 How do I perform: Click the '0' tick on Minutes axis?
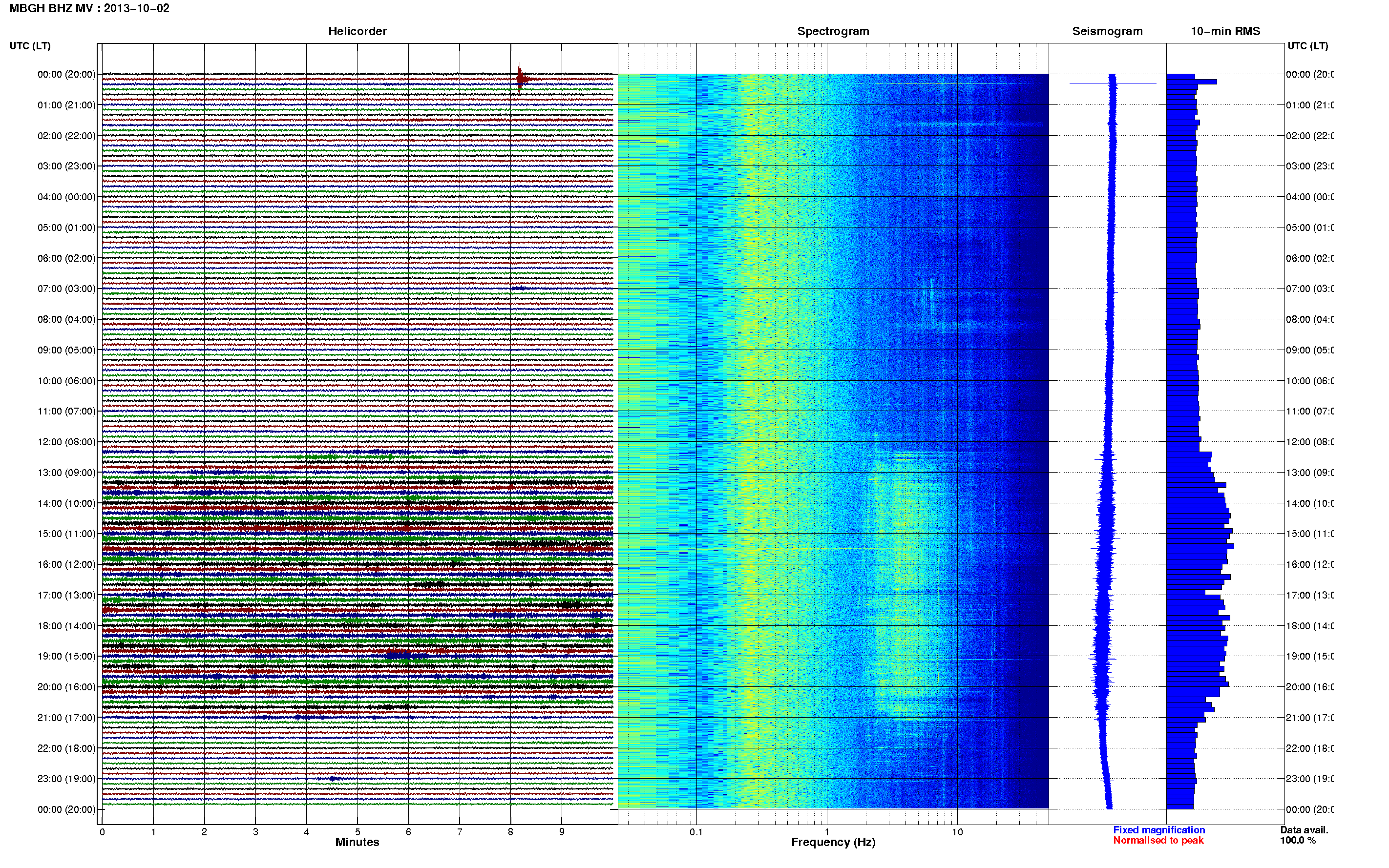coord(102,832)
